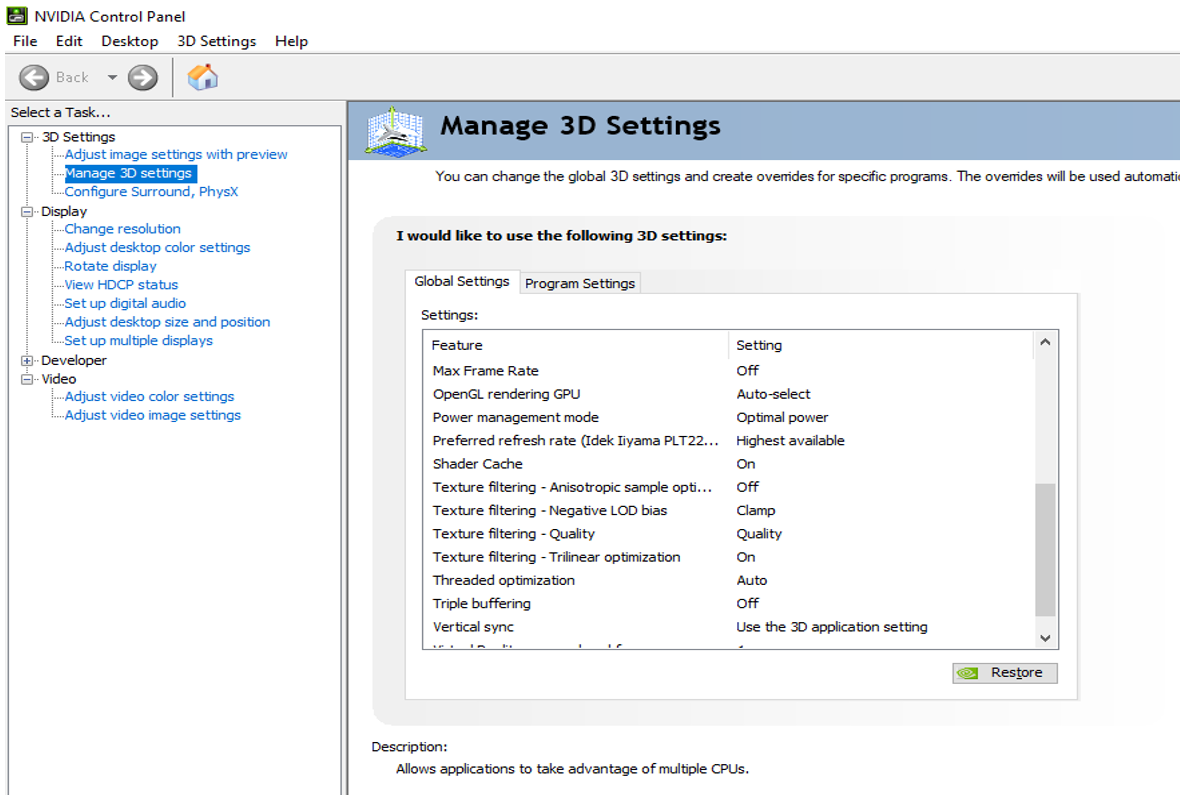The height and width of the screenshot is (795, 1180).
Task: Select the Trilinear optimization row
Action: pos(728,558)
